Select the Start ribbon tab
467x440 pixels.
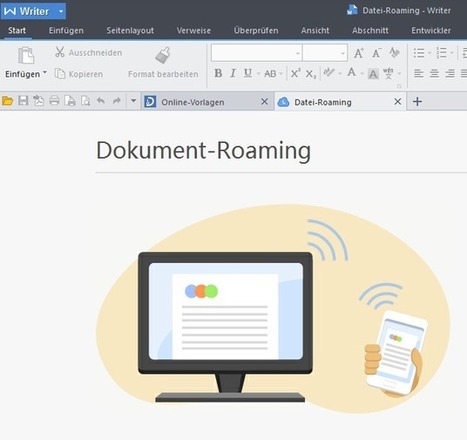pos(17,31)
